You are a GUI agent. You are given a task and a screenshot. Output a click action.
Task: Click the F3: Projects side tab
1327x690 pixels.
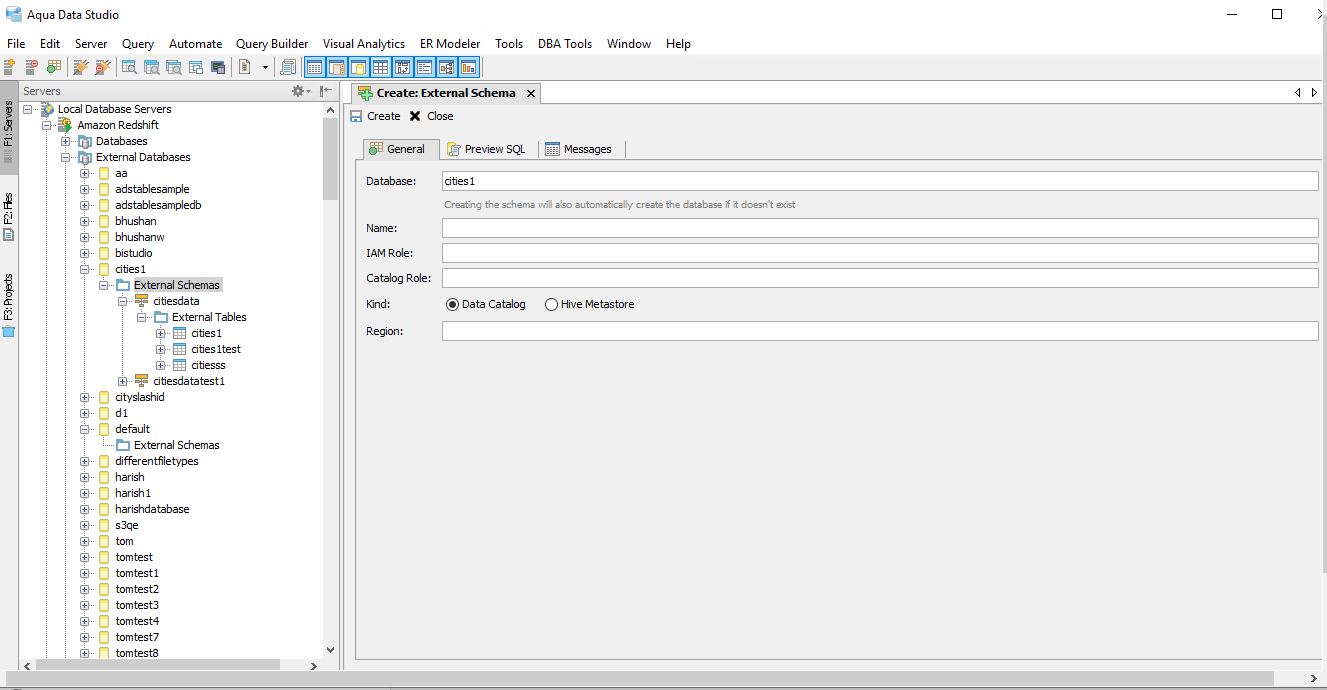click(9, 305)
